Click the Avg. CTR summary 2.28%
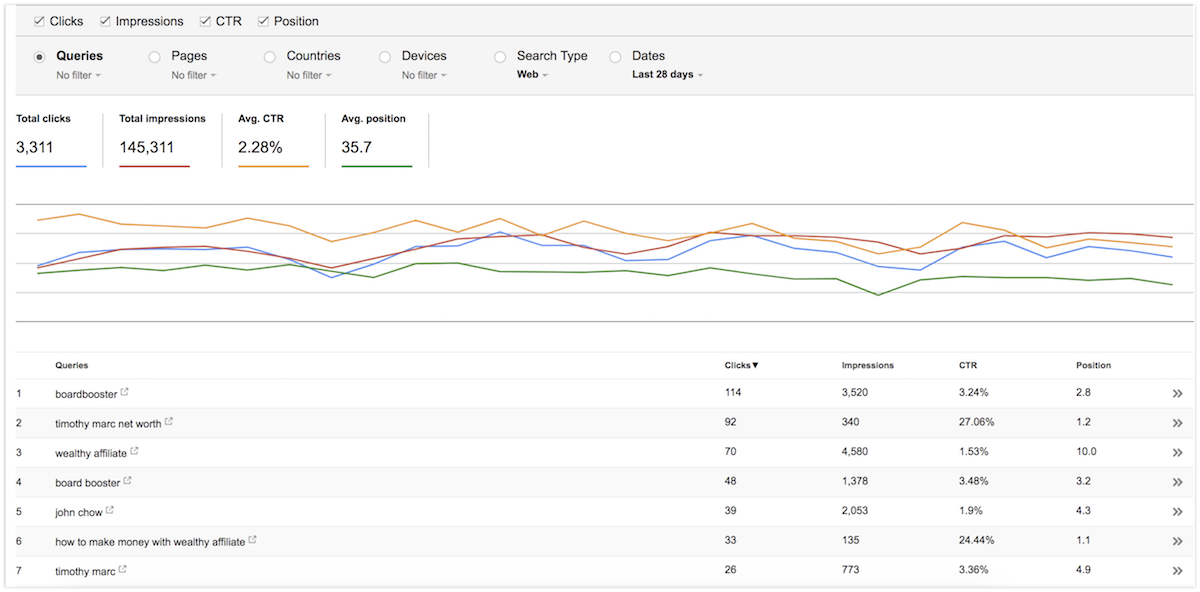 click(x=259, y=147)
